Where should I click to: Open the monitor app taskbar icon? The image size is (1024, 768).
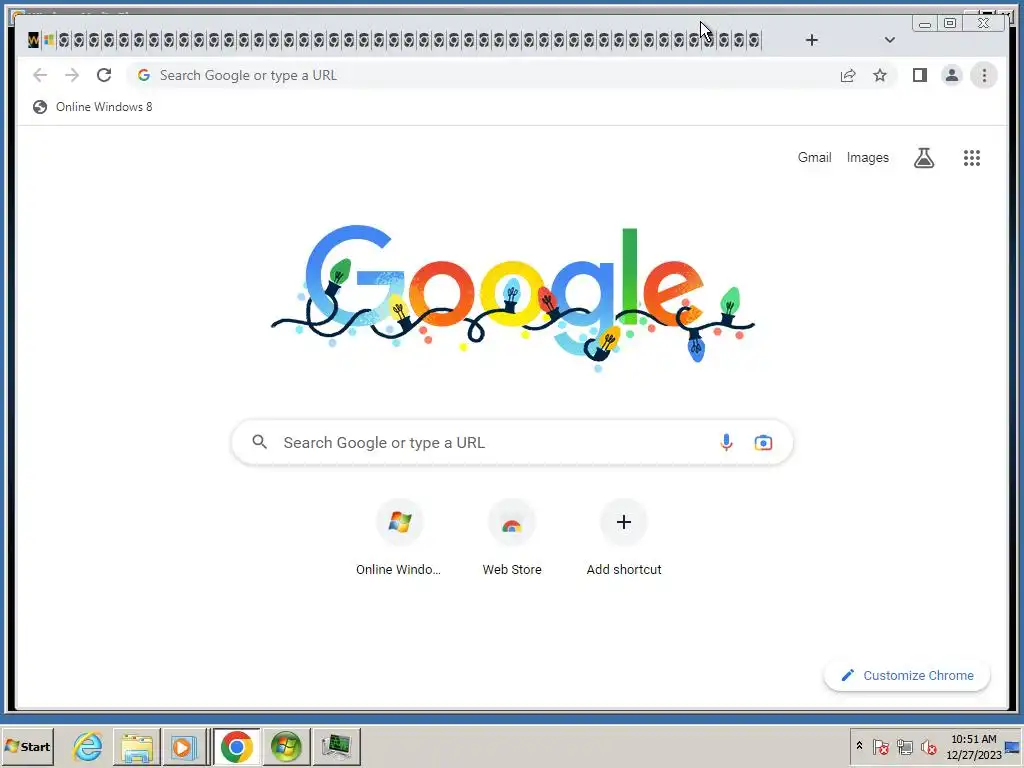(x=336, y=746)
